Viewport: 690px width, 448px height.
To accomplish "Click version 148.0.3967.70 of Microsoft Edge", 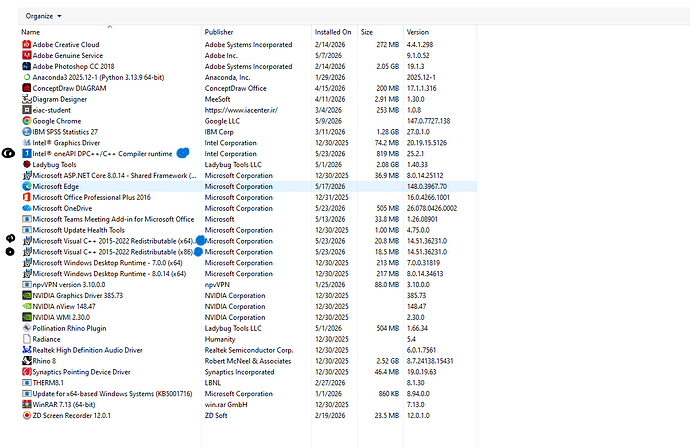I will 426,187.
